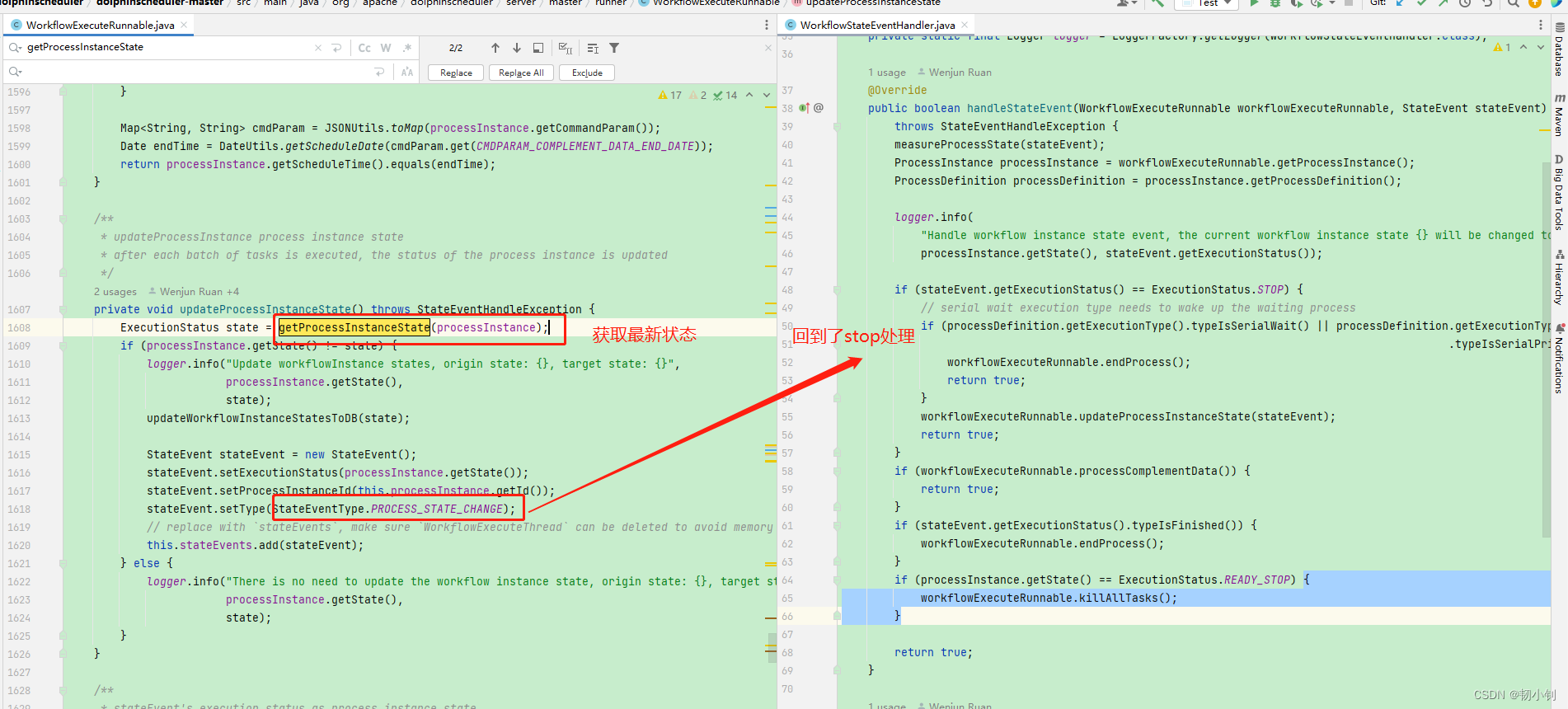Screen dimensions: 1568x709
Task: Toggle Words (W) option in search bar
Action: pyautogui.click(x=386, y=48)
